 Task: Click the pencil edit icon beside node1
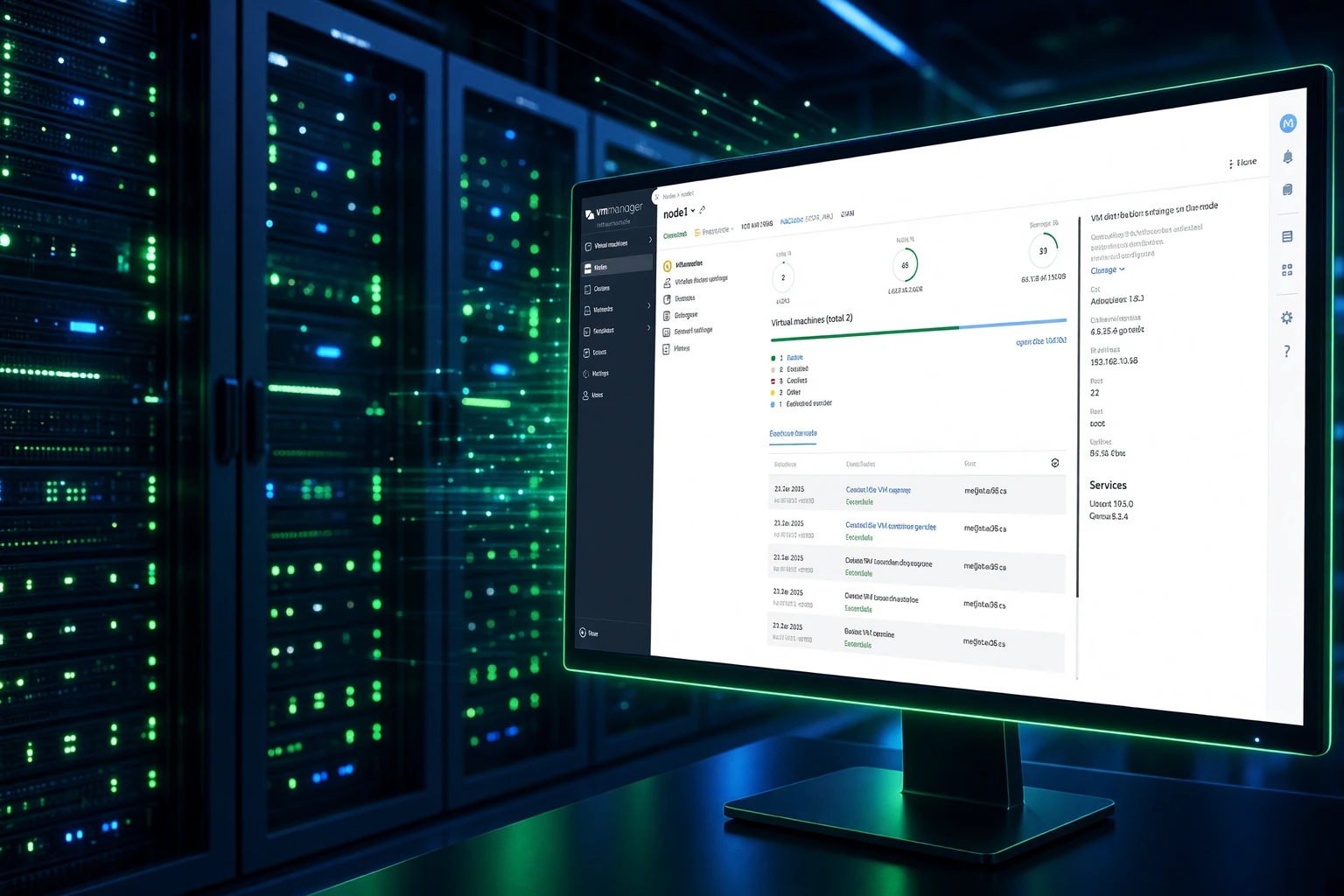(703, 210)
